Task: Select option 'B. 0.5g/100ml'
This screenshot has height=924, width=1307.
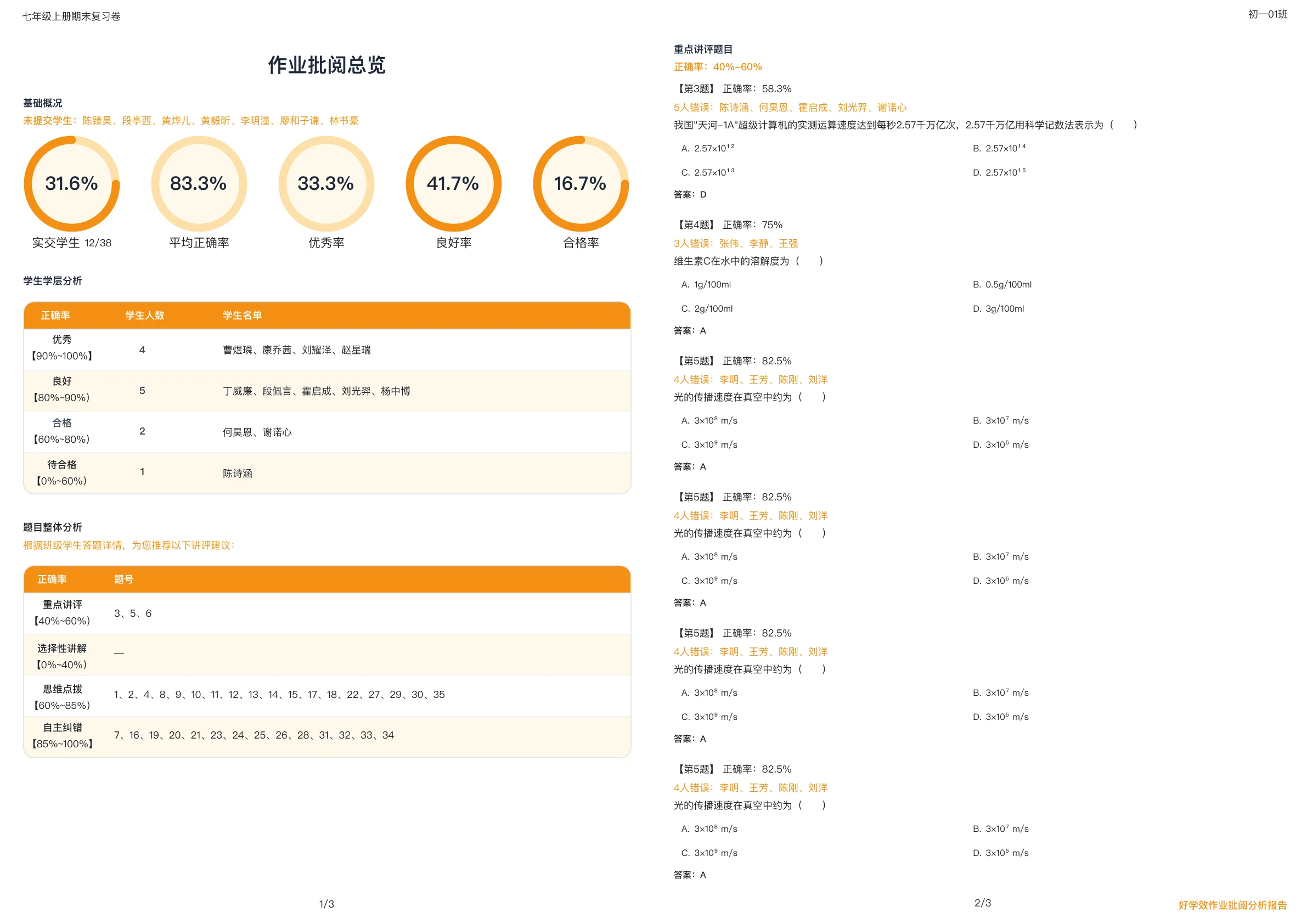Action: (1002, 284)
